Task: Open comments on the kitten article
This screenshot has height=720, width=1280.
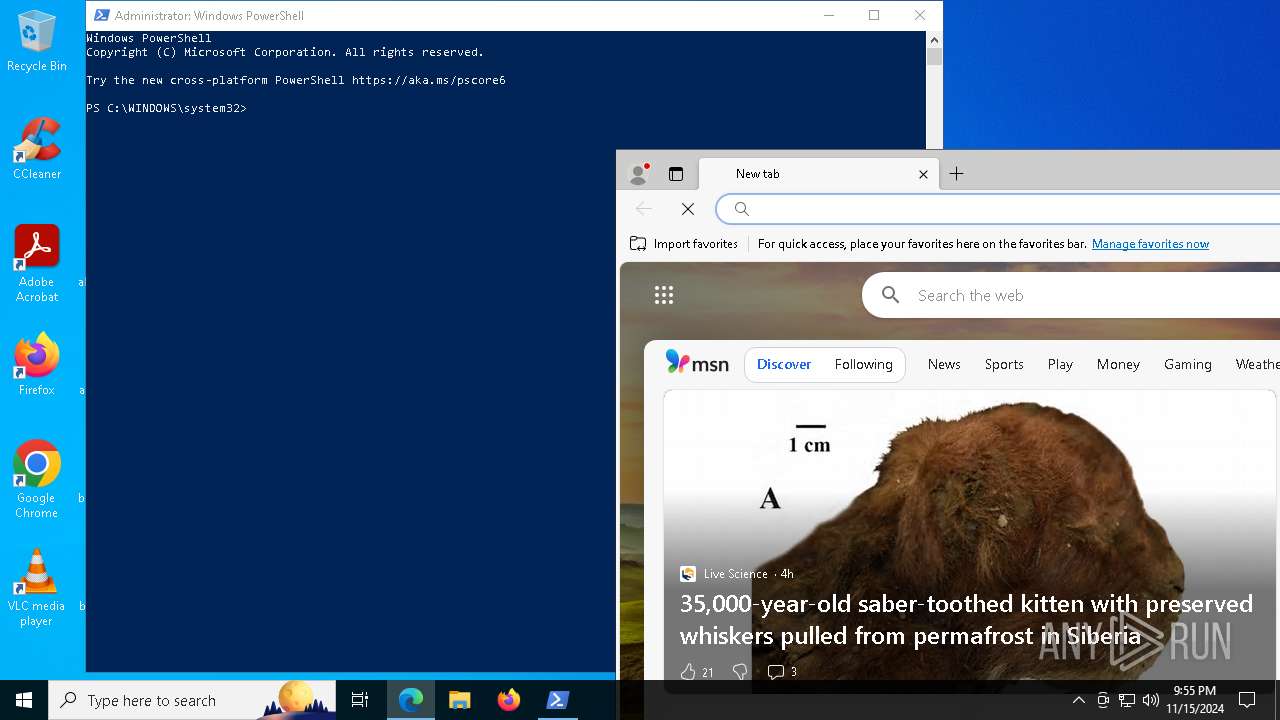Action: pyautogui.click(x=782, y=672)
